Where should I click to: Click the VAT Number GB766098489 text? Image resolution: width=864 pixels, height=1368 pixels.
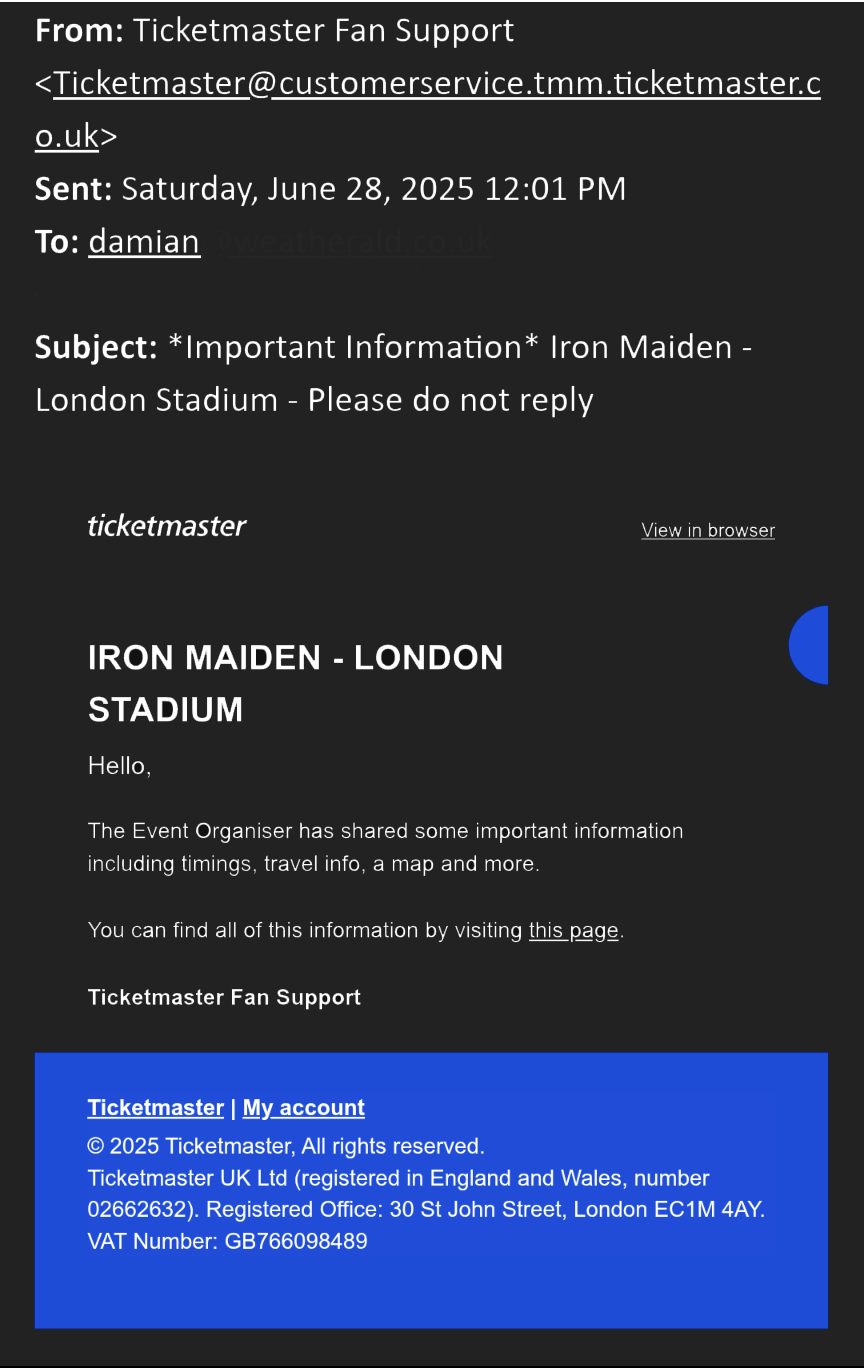coord(227,1242)
